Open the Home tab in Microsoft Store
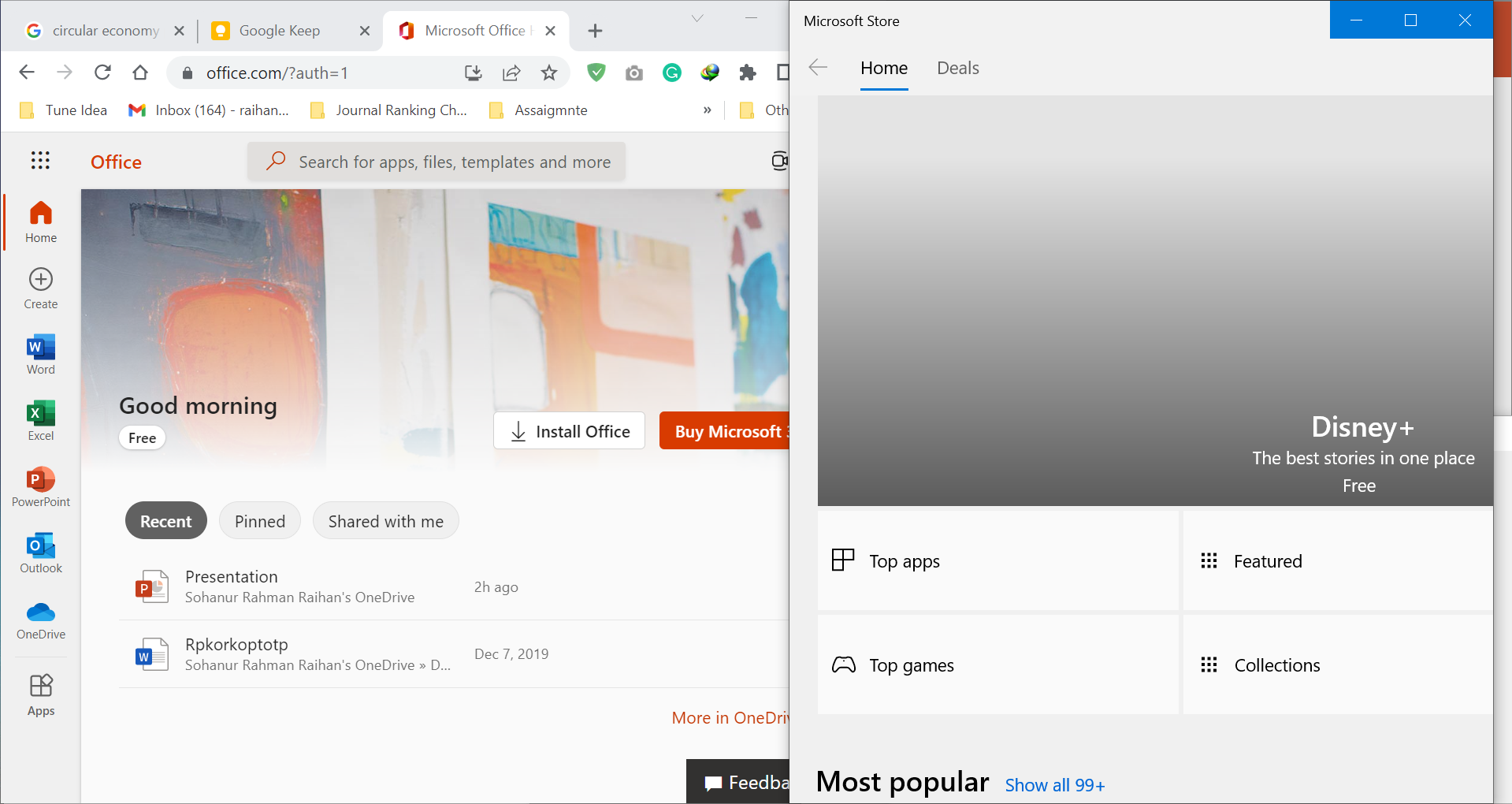Viewport: 1512px width, 804px height. click(x=884, y=68)
